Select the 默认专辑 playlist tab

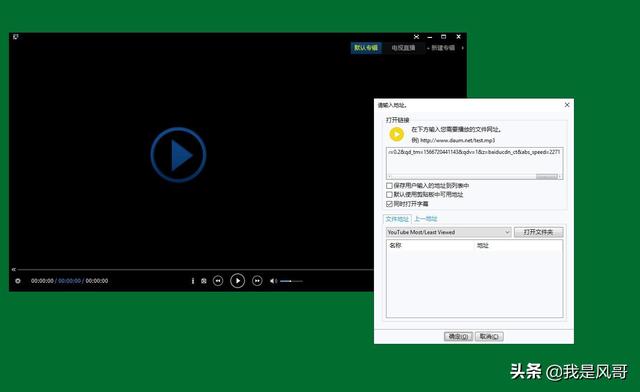(x=366, y=48)
